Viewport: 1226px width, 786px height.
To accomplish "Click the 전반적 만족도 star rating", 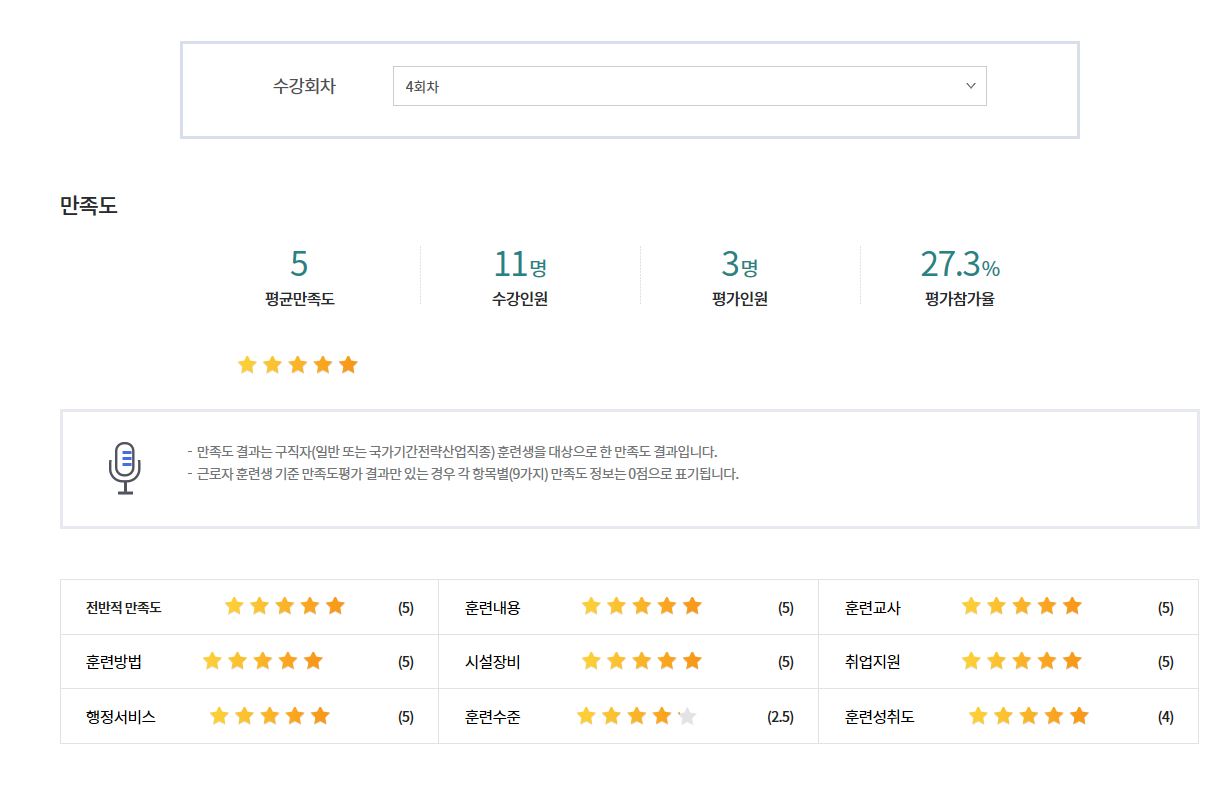I will coord(284,606).
